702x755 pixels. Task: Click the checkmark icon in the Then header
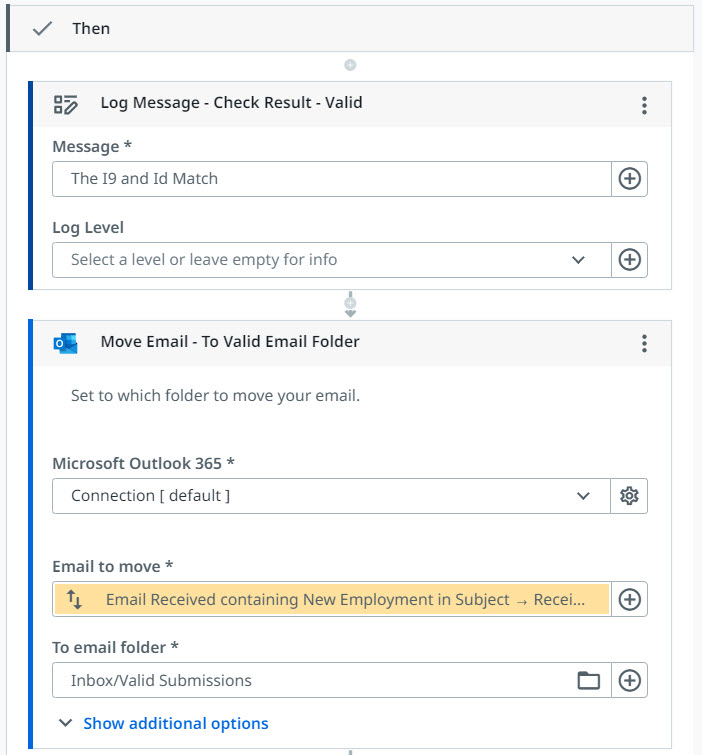(42, 29)
